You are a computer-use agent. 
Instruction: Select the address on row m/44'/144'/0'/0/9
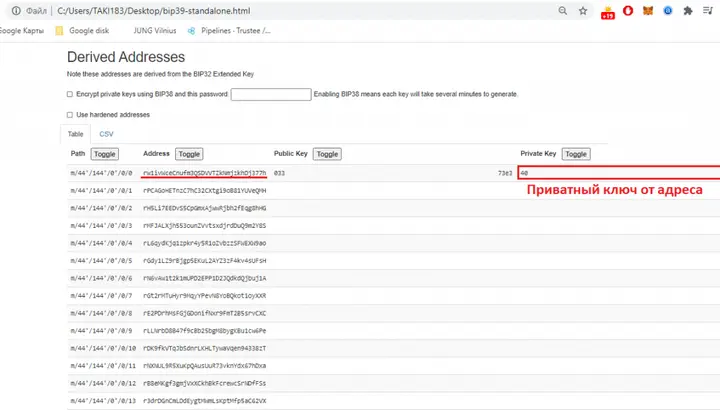coord(204,331)
